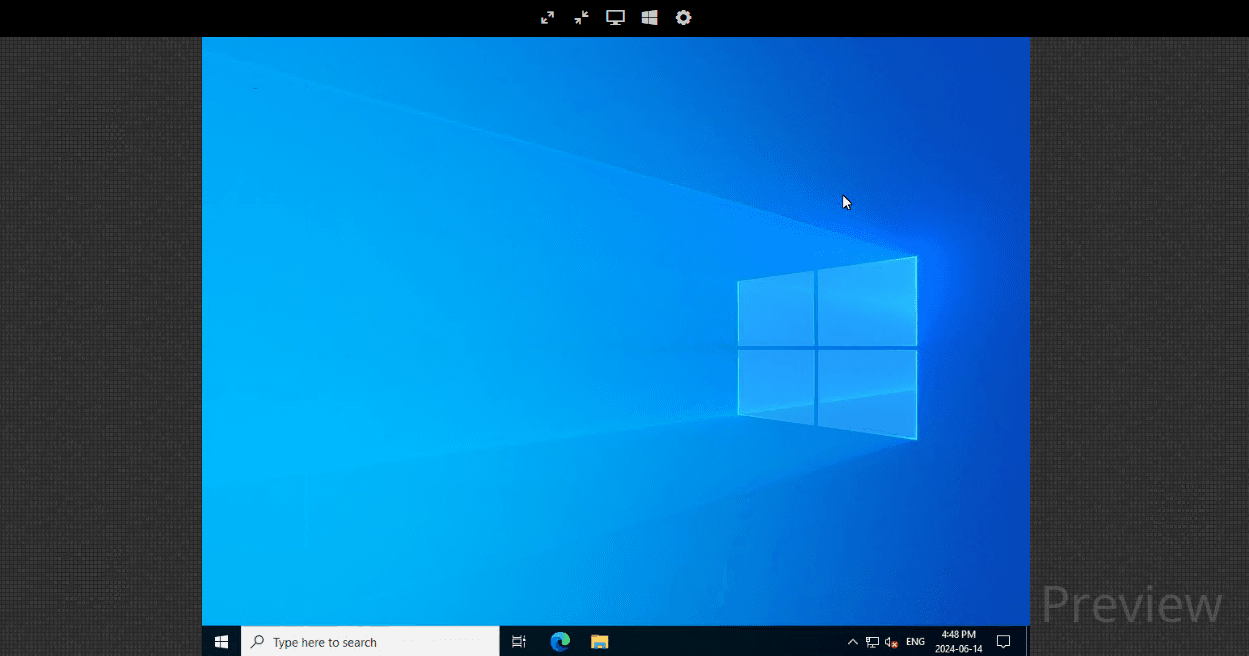Click the shrink view inward arrows icon
1249x656 pixels.
coord(581,18)
